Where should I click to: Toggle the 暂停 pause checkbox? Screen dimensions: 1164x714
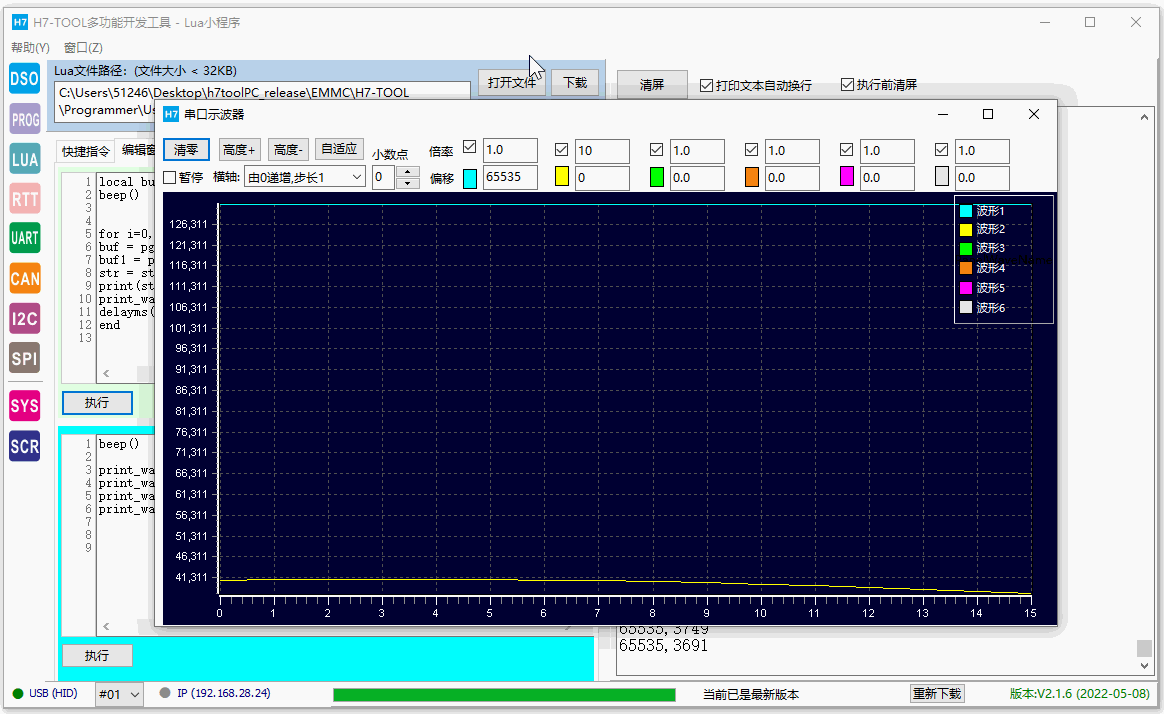point(170,177)
